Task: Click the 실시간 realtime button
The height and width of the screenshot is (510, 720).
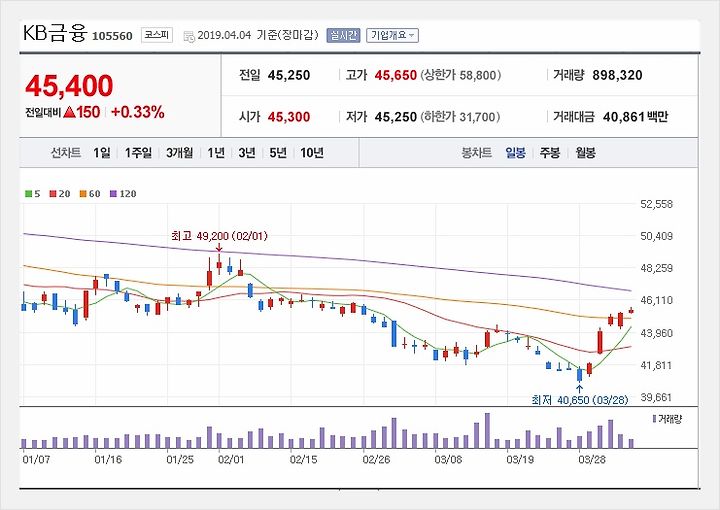Action: [x=343, y=35]
